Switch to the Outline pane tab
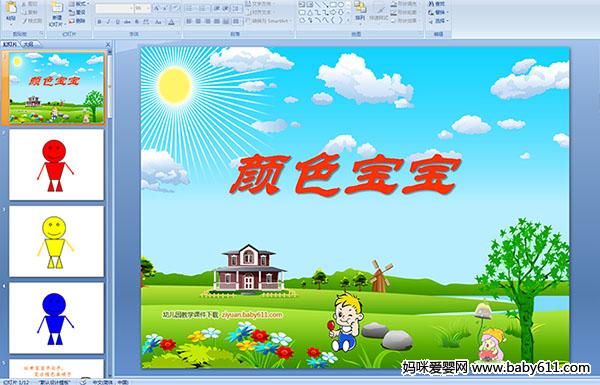Viewport: 600px width, 385px height. pyautogui.click(x=29, y=44)
